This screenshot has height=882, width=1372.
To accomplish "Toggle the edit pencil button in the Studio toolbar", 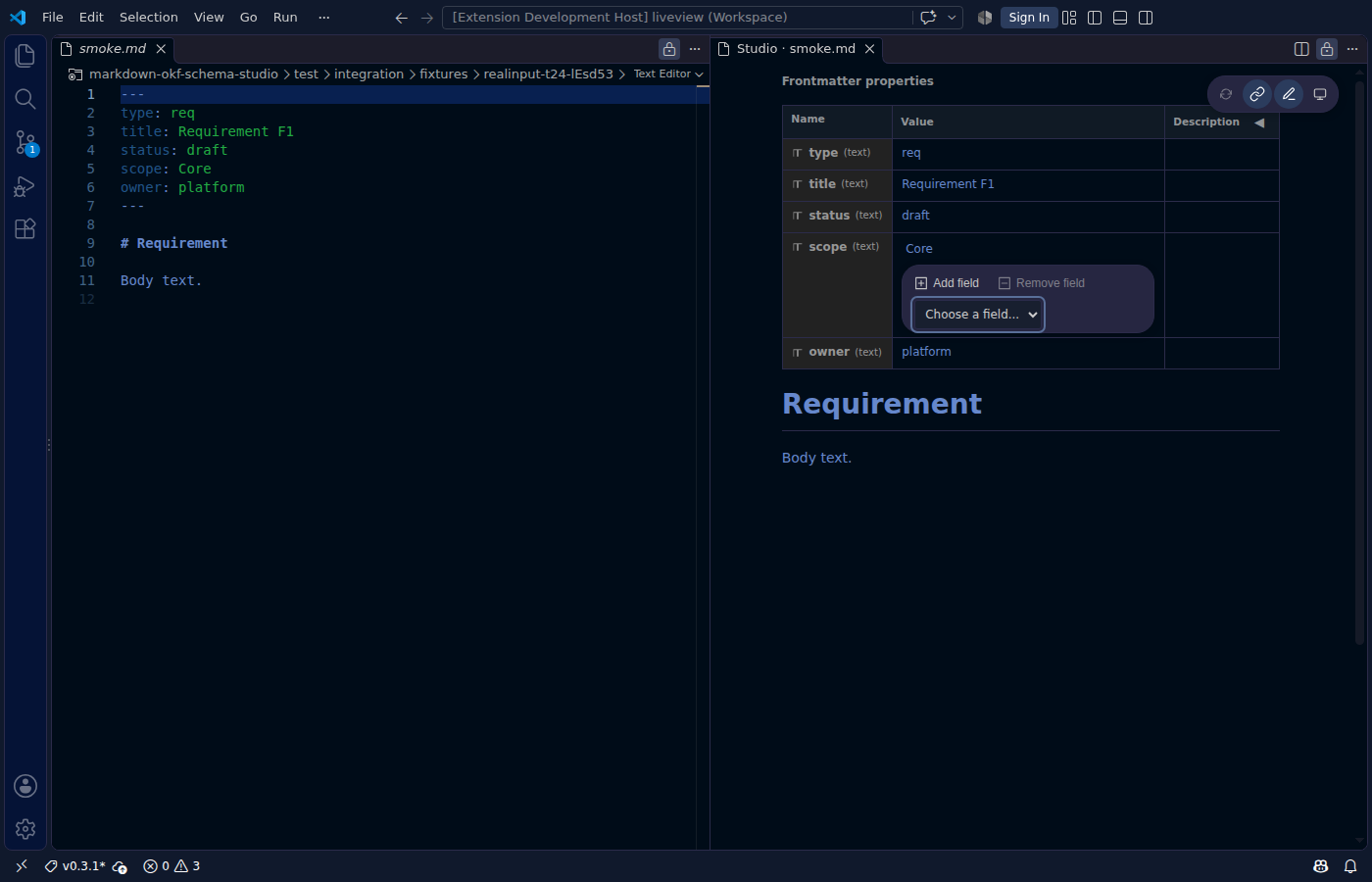I will pyautogui.click(x=1289, y=94).
